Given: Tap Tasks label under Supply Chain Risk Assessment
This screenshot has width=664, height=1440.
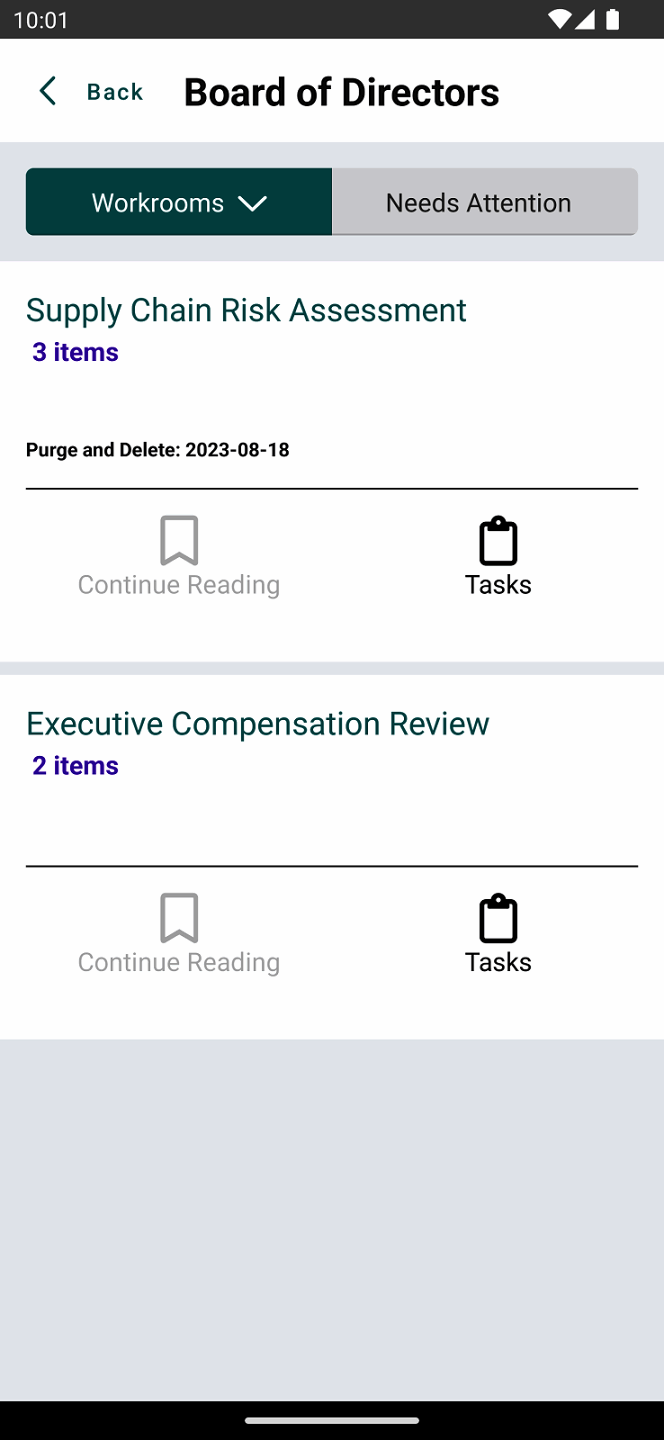Looking at the screenshot, I should [498, 585].
